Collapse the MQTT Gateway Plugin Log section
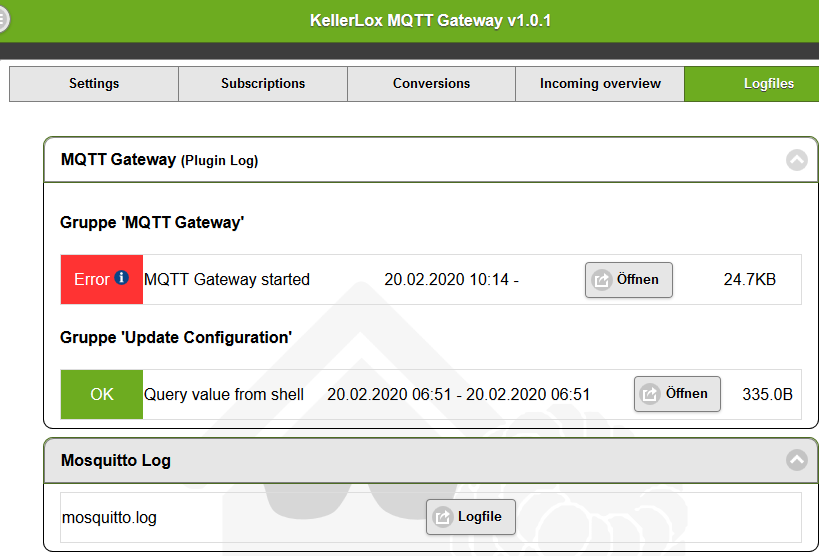The height and width of the screenshot is (556, 819). pyautogui.click(x=797, y=159)
